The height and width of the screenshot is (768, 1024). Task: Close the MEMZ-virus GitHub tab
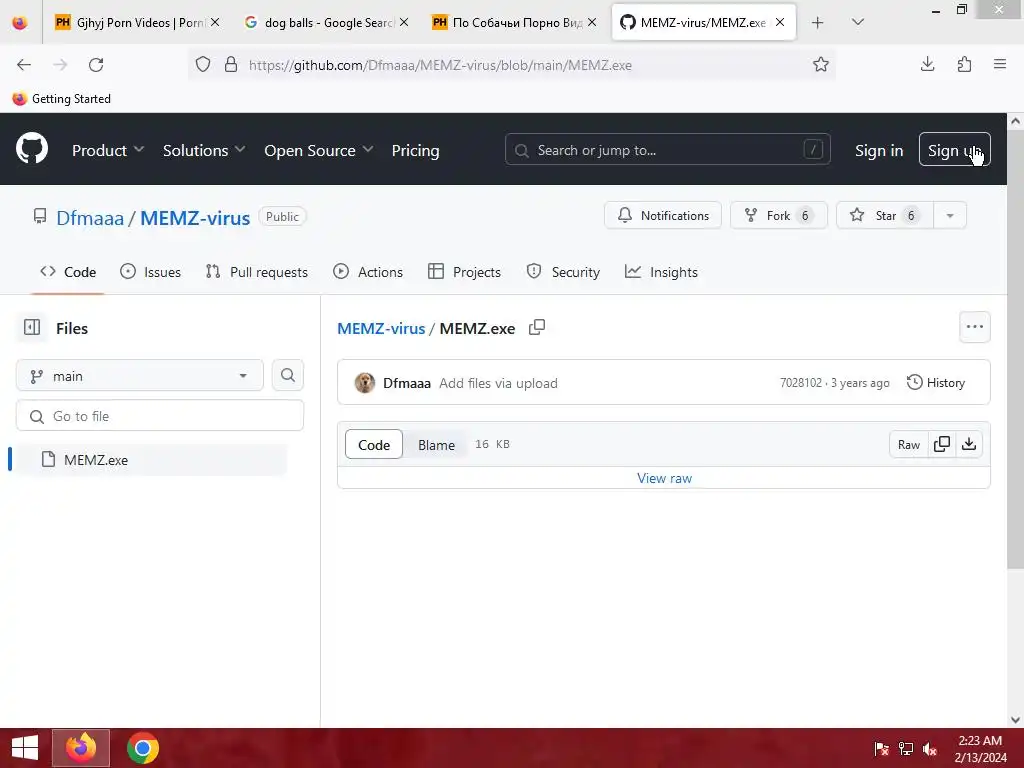pos(780,22)
